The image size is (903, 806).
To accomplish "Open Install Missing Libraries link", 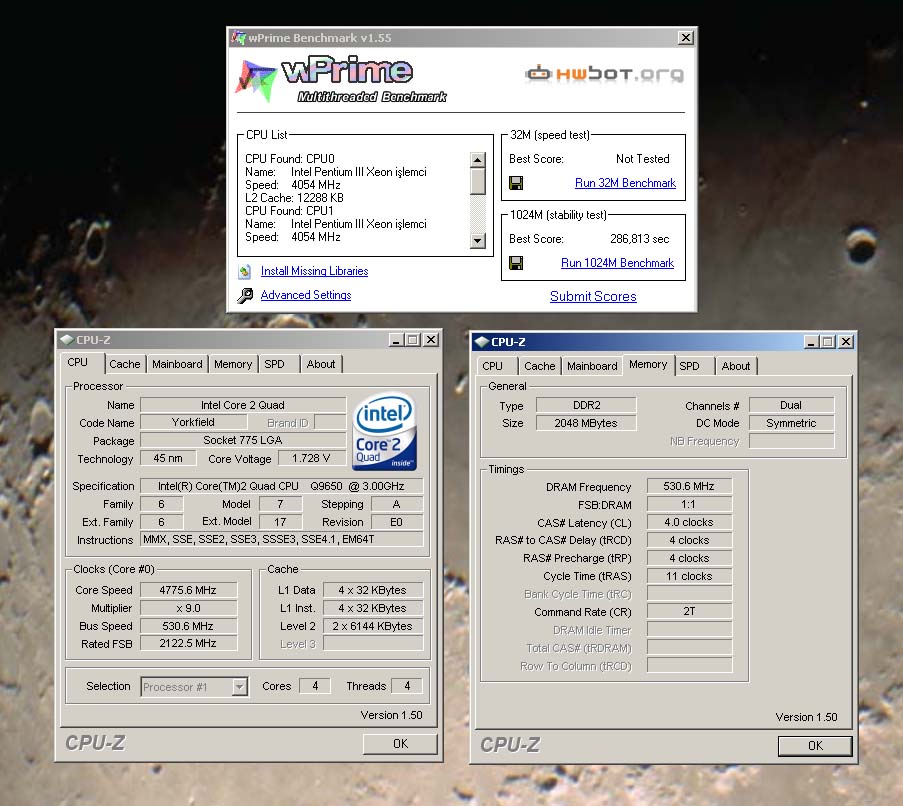I will click(314, 271).
